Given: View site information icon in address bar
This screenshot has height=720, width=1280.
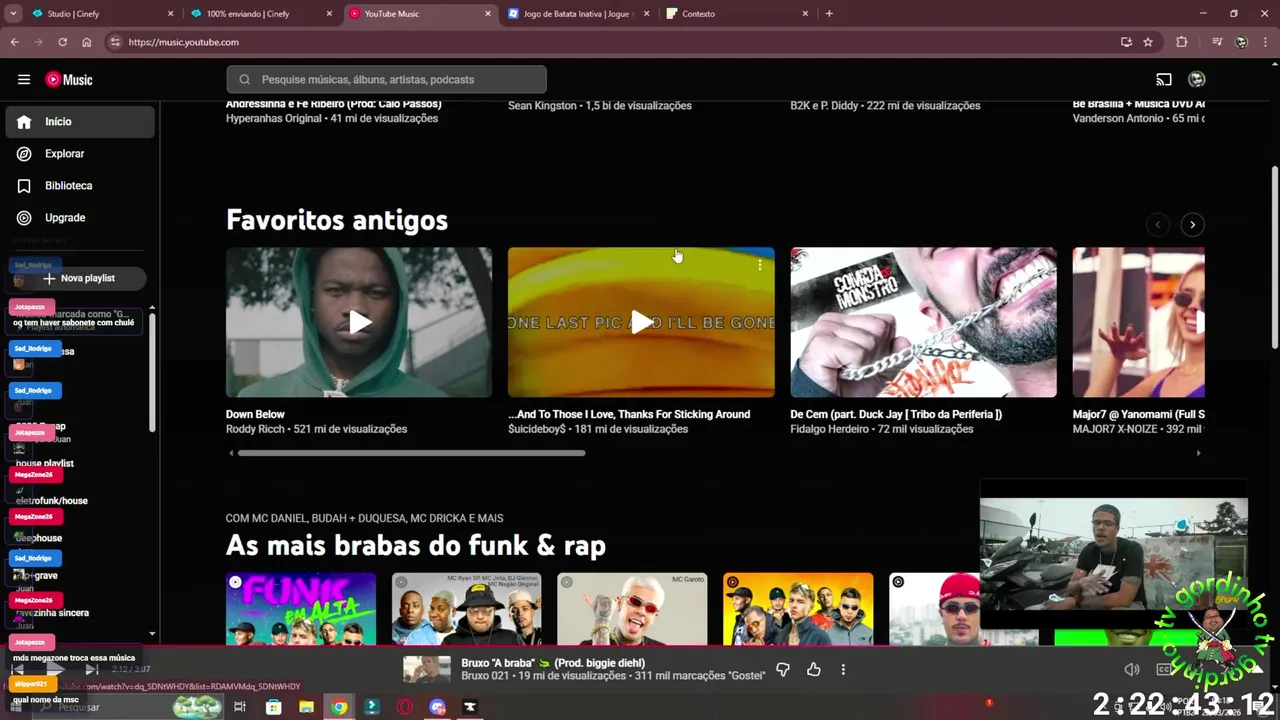Looking at the screenshot, I should tap(115, 42).
